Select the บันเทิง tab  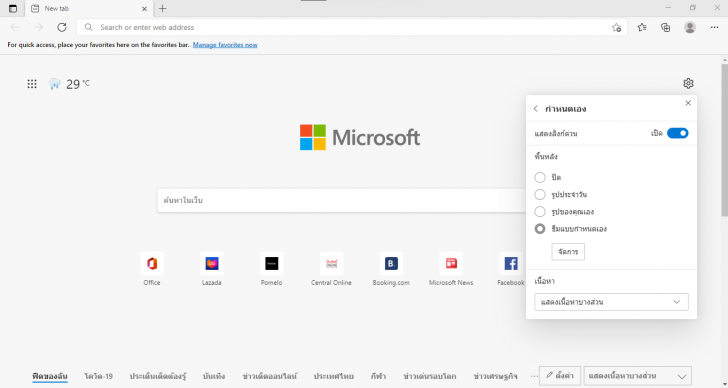click(214, 376)
